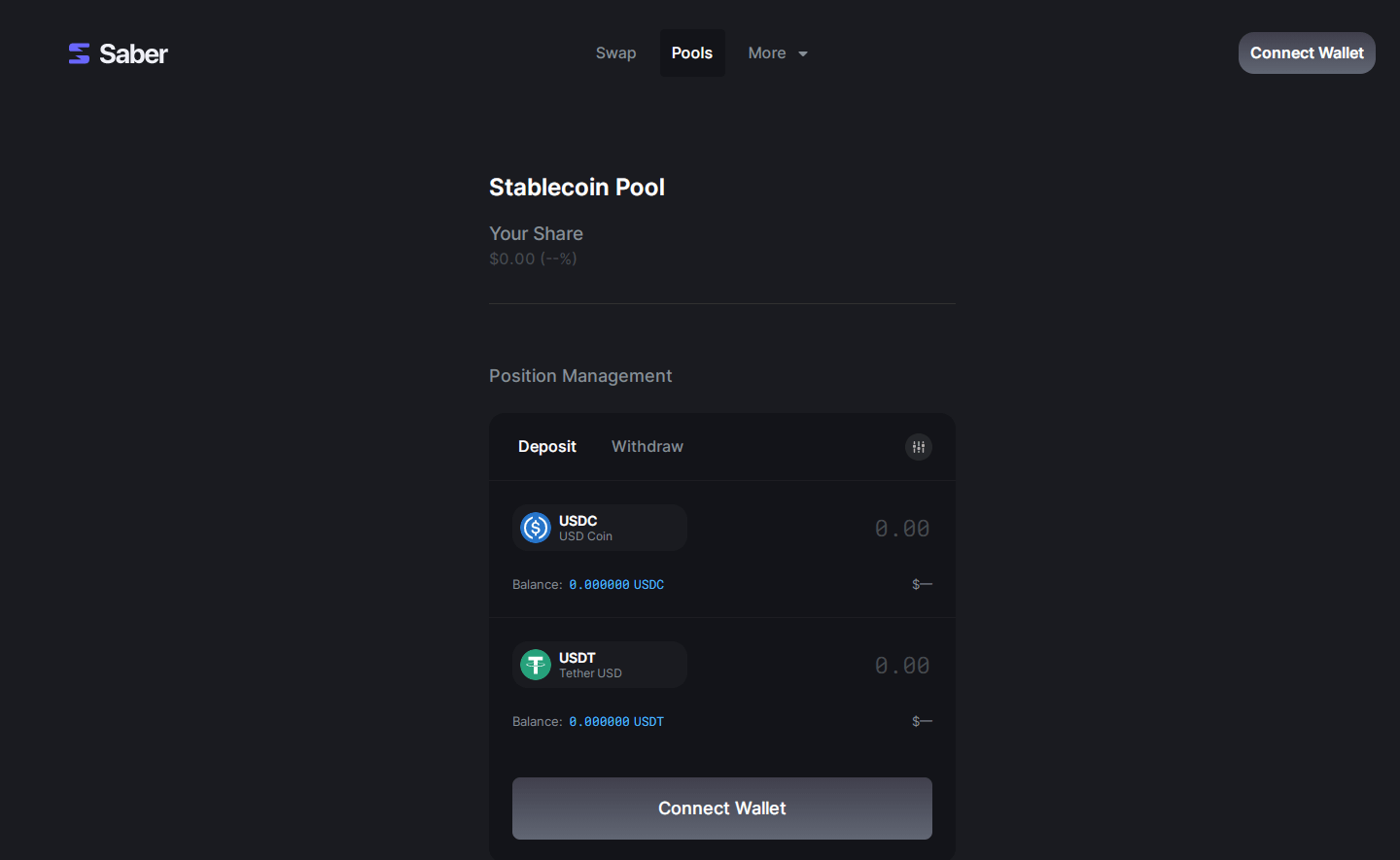1400x860 pixels.
Task: Switch to the Withdraw tab
Action: (647, 447)
